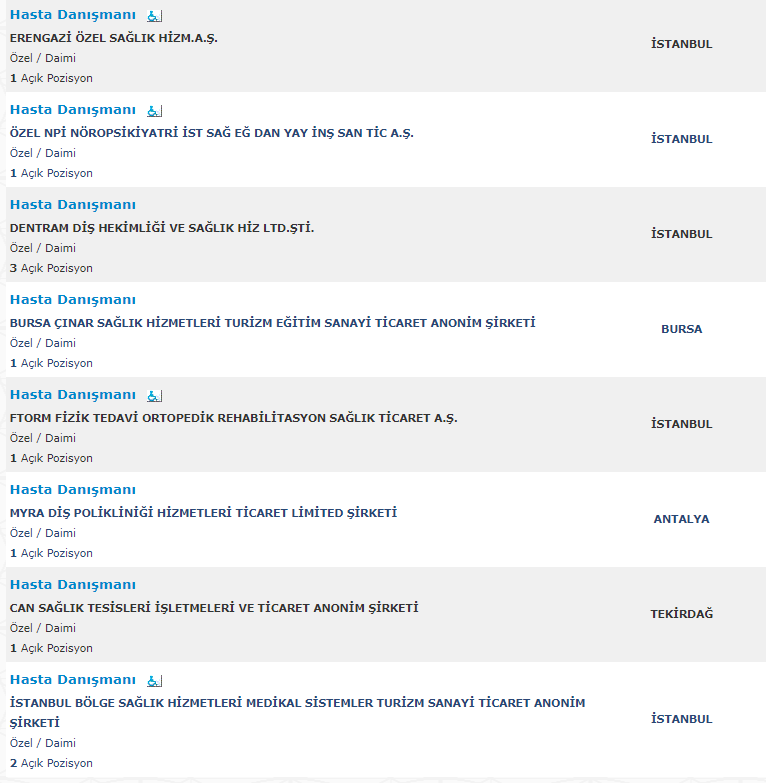Click the disability icon in the ERENGAZİ listing
The image size is (766, 783).
154,16
